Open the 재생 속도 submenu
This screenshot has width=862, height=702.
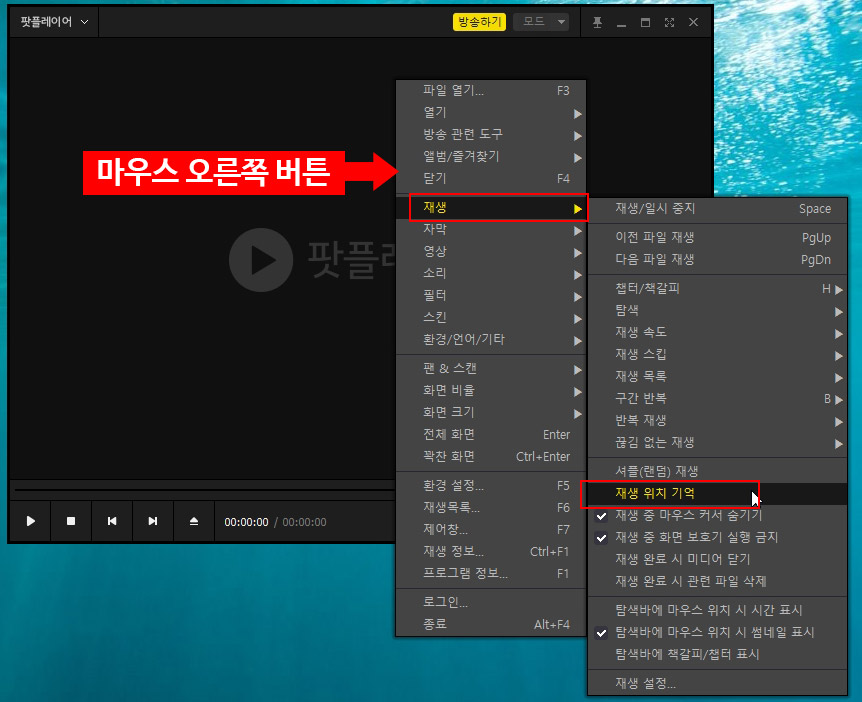tap(717, 333)
